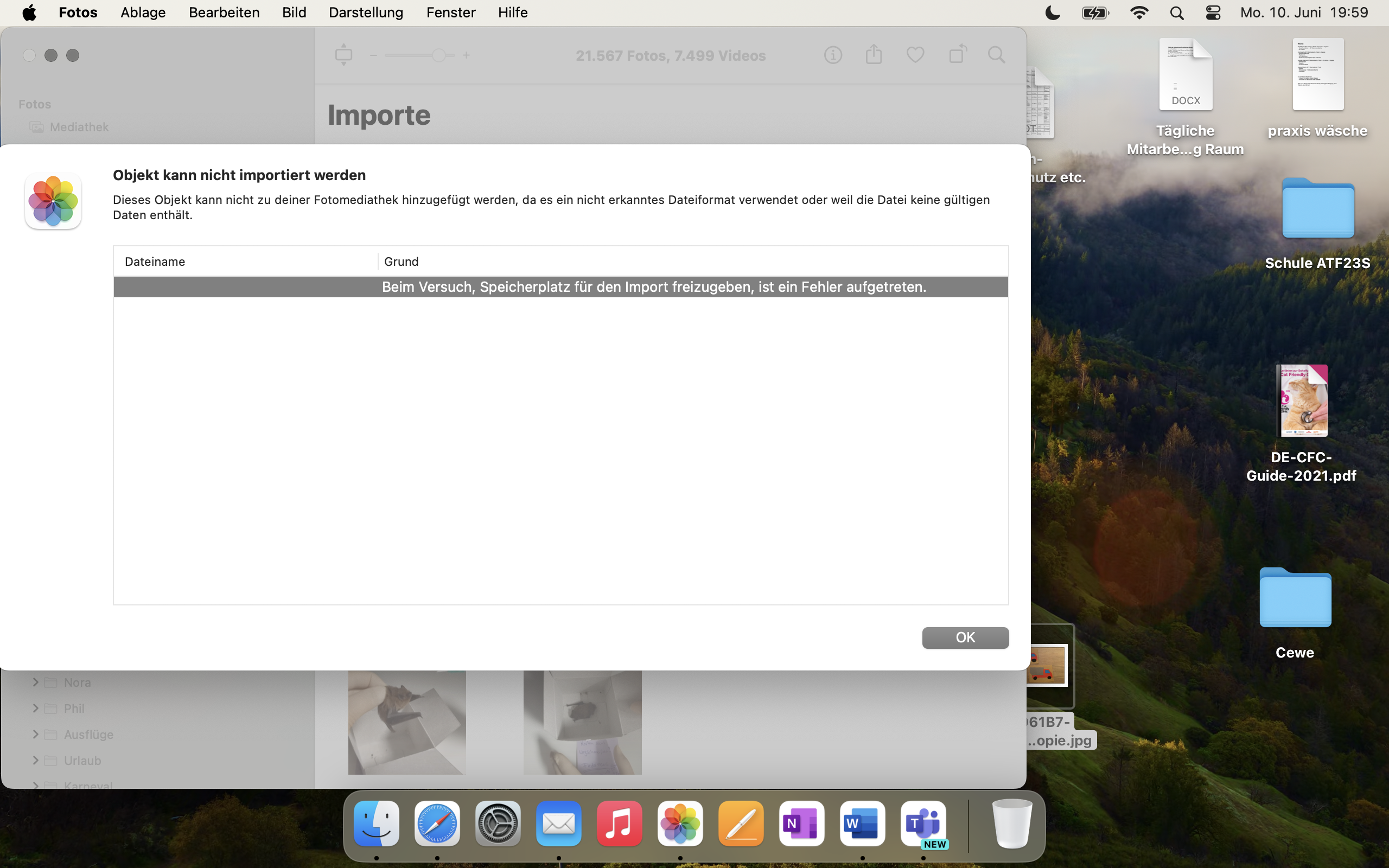The image size is (1389, 868).
Task: Open OneNote from the Dock
Action: (x=801, y=825)
